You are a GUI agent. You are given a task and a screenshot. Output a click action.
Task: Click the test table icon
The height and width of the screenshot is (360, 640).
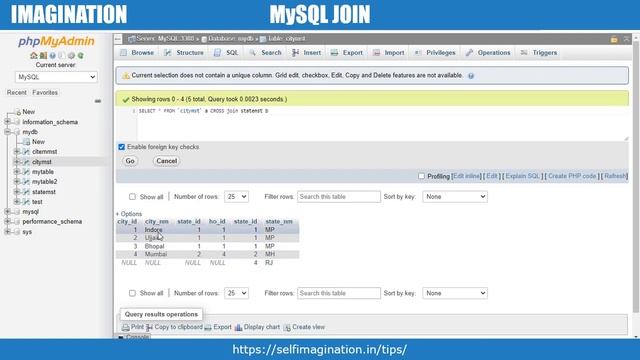point(26,202)
